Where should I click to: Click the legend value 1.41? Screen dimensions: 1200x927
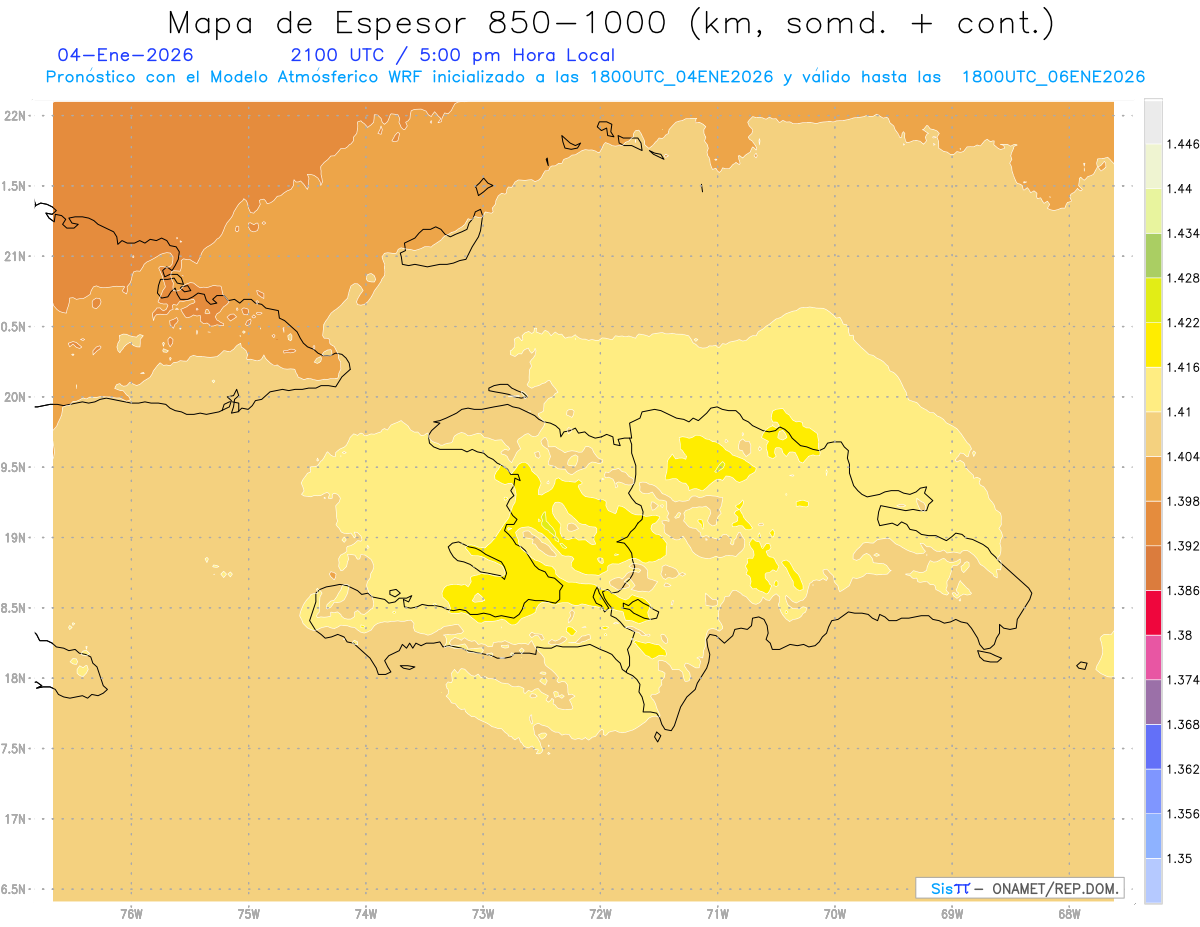[x=1179, y=411]
